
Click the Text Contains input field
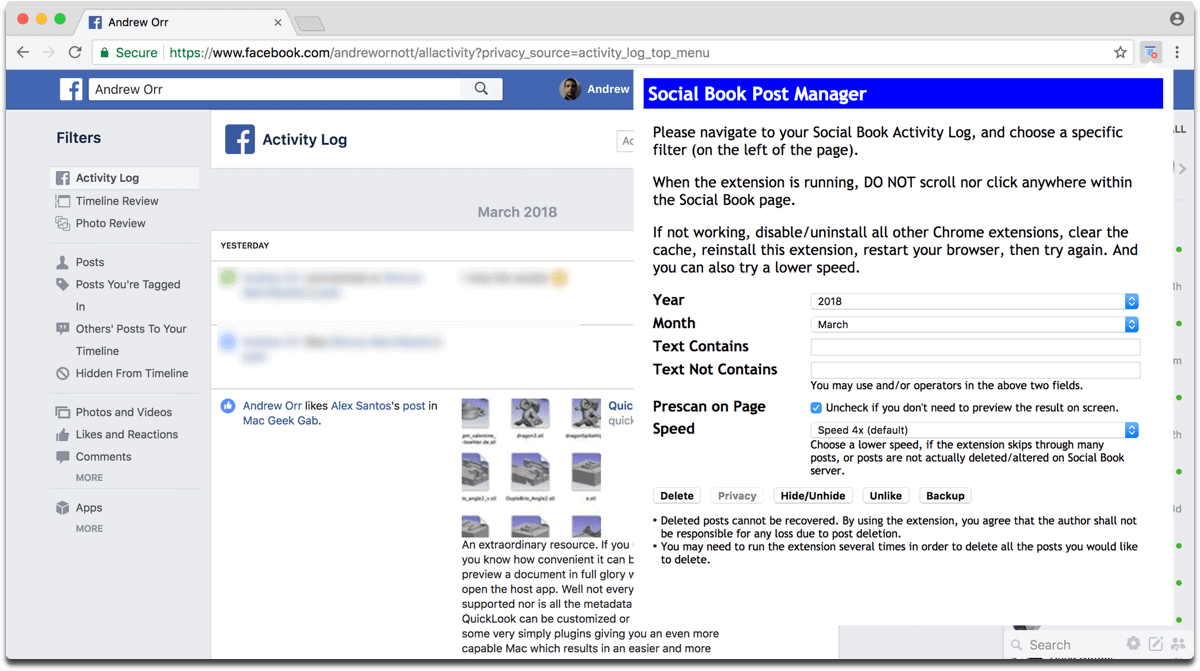(x=975, y=347)
